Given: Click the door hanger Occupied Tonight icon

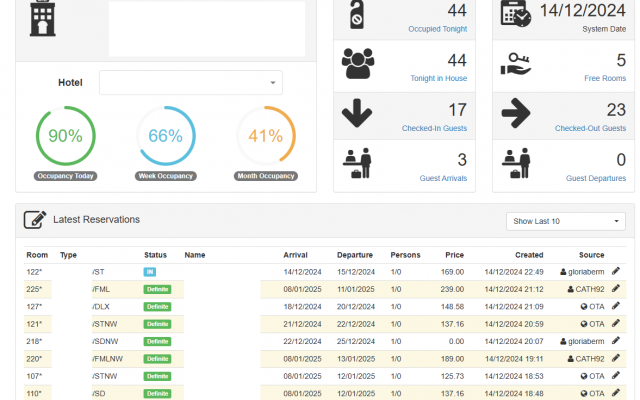Looking at the screenshot, I should click(357, 17).
